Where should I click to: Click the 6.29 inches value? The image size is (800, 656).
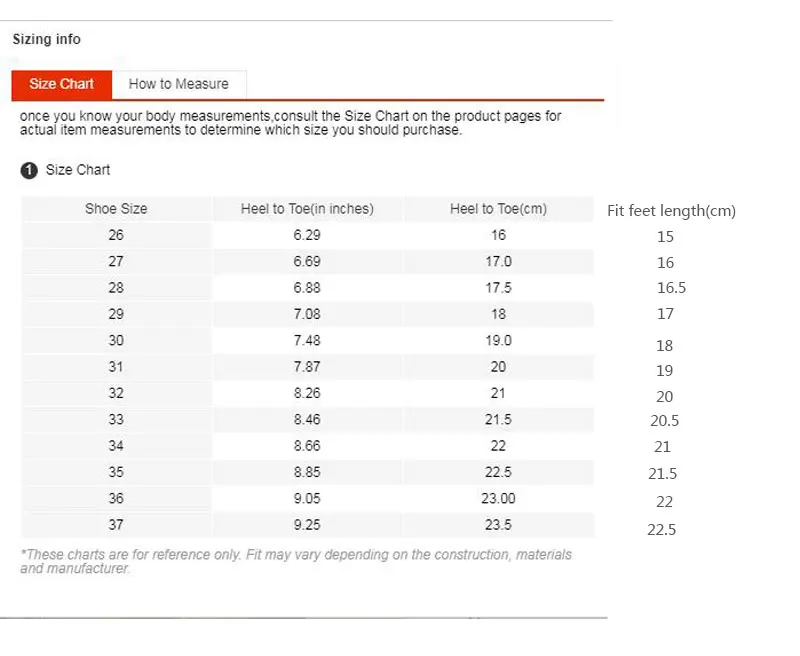point(307,235)
